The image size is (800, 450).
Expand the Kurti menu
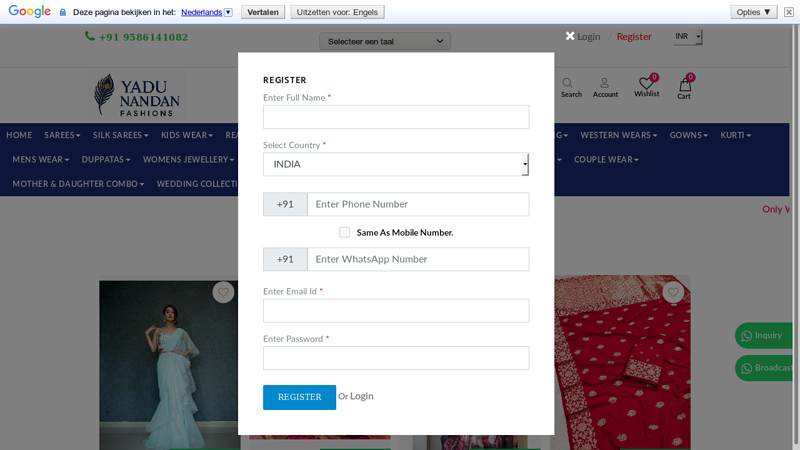click(x=735, y=135)
